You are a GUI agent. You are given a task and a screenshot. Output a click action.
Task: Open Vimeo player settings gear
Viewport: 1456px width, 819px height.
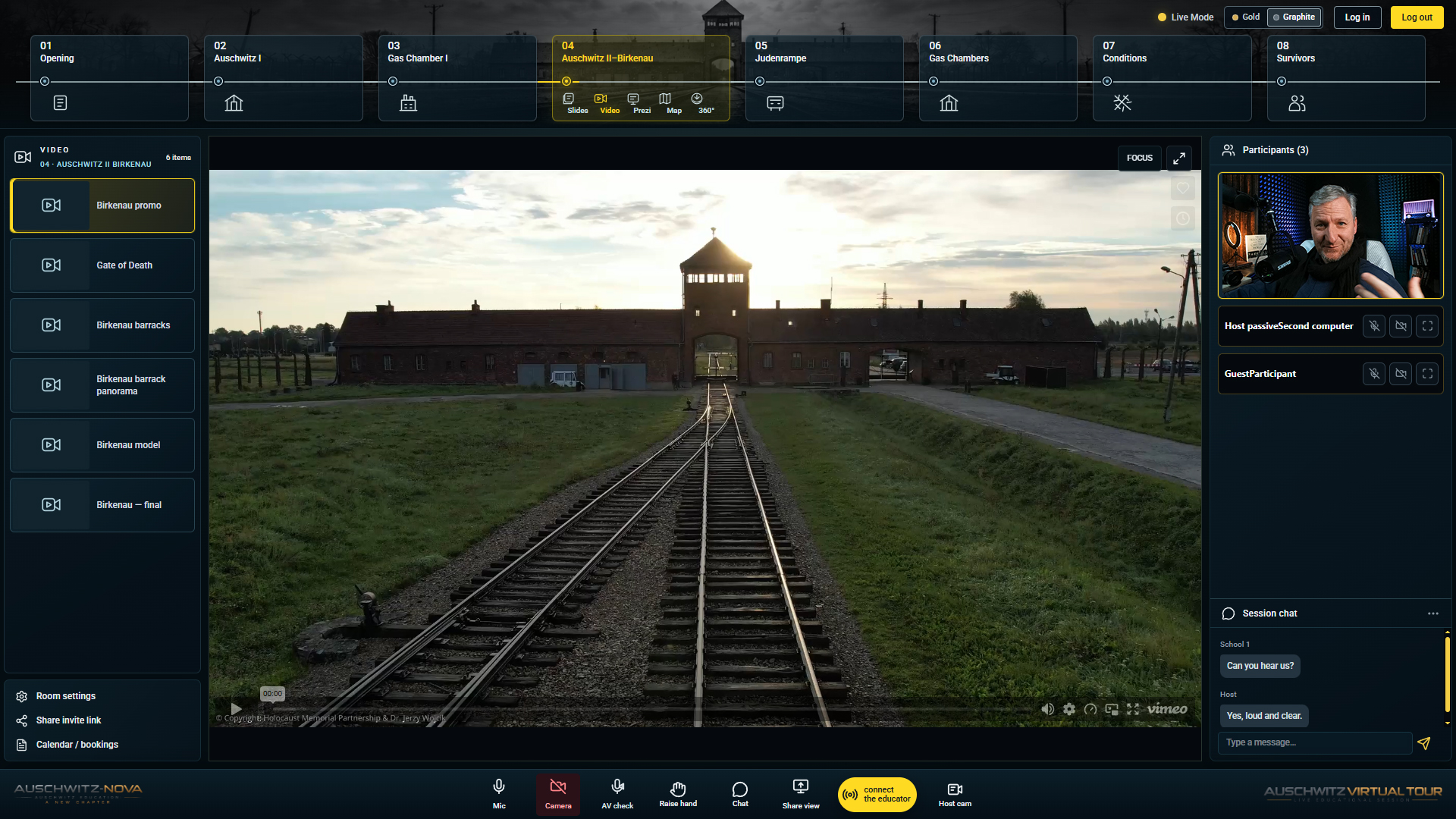pos(1069,709)
